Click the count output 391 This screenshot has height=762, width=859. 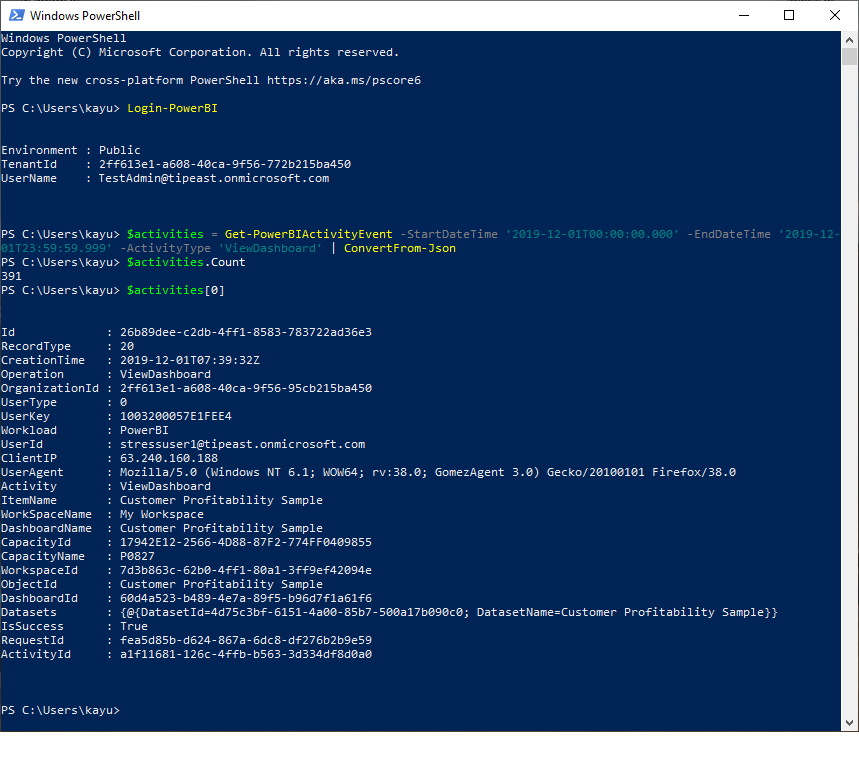(12, 276)
